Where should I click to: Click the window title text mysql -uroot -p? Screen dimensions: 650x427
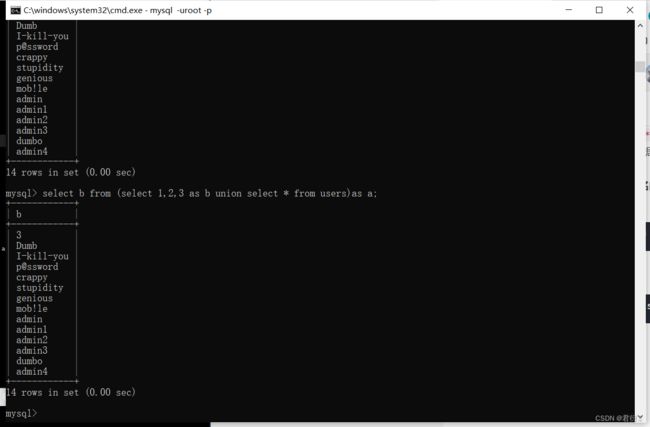pyautogui.click(x=181, y=10)
